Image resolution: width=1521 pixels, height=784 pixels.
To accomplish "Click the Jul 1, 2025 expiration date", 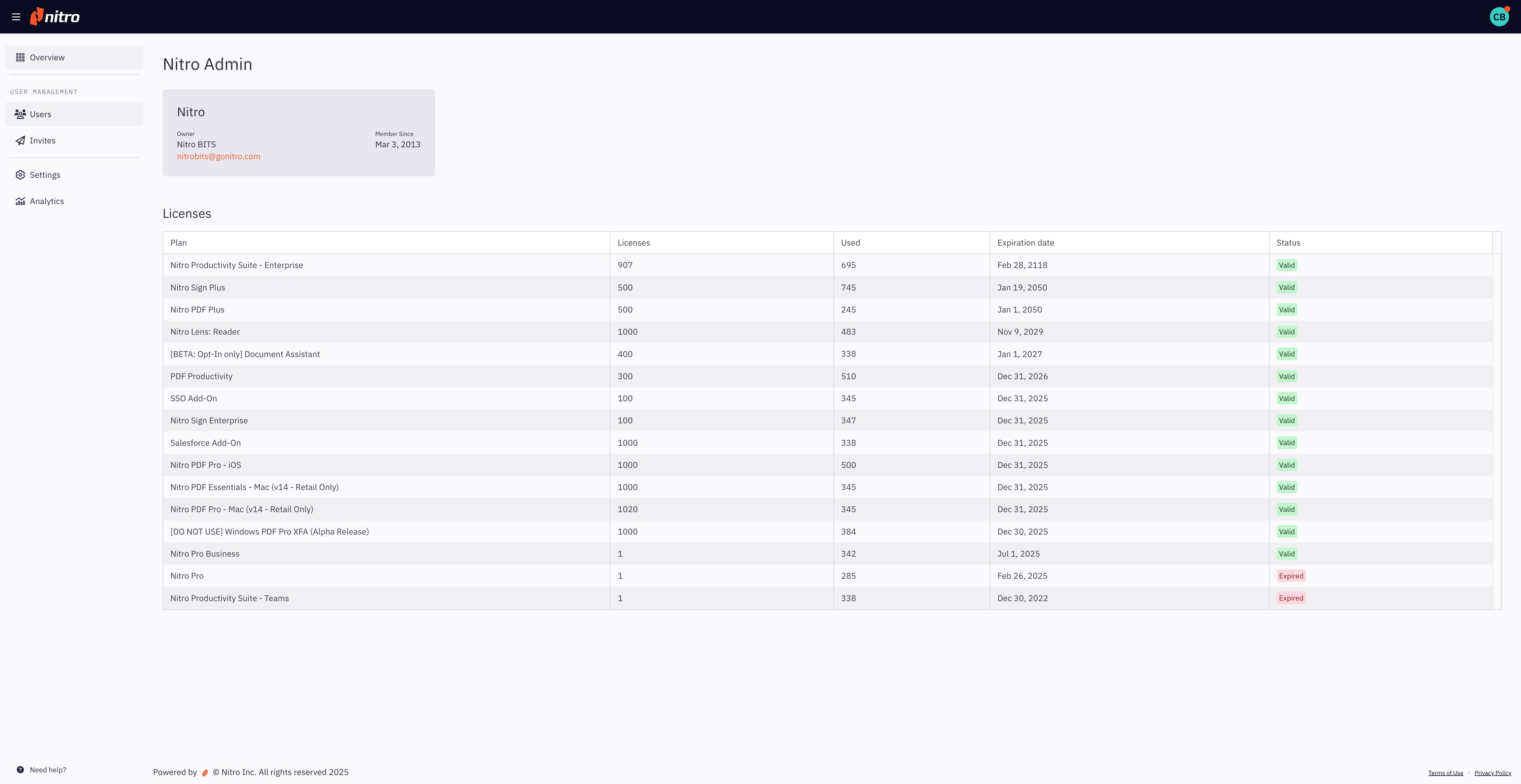I will point(1018,554).
